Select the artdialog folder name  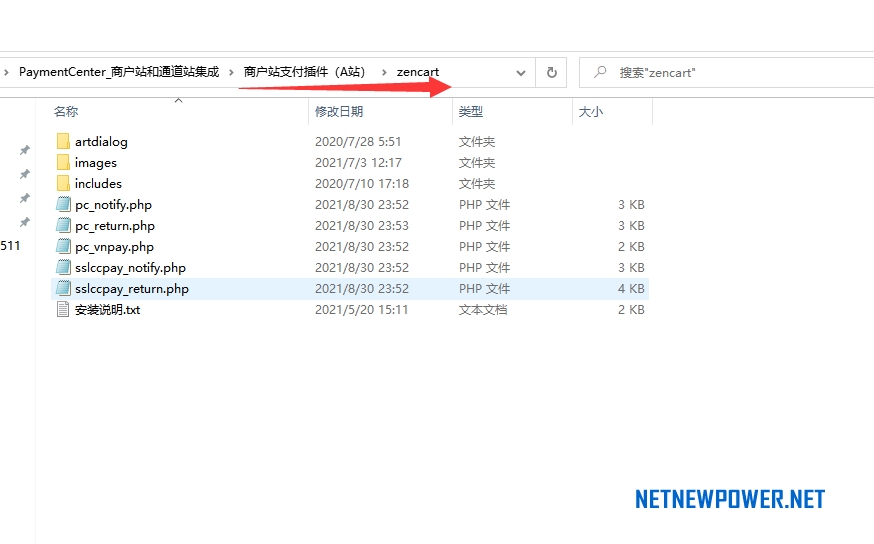101,142
